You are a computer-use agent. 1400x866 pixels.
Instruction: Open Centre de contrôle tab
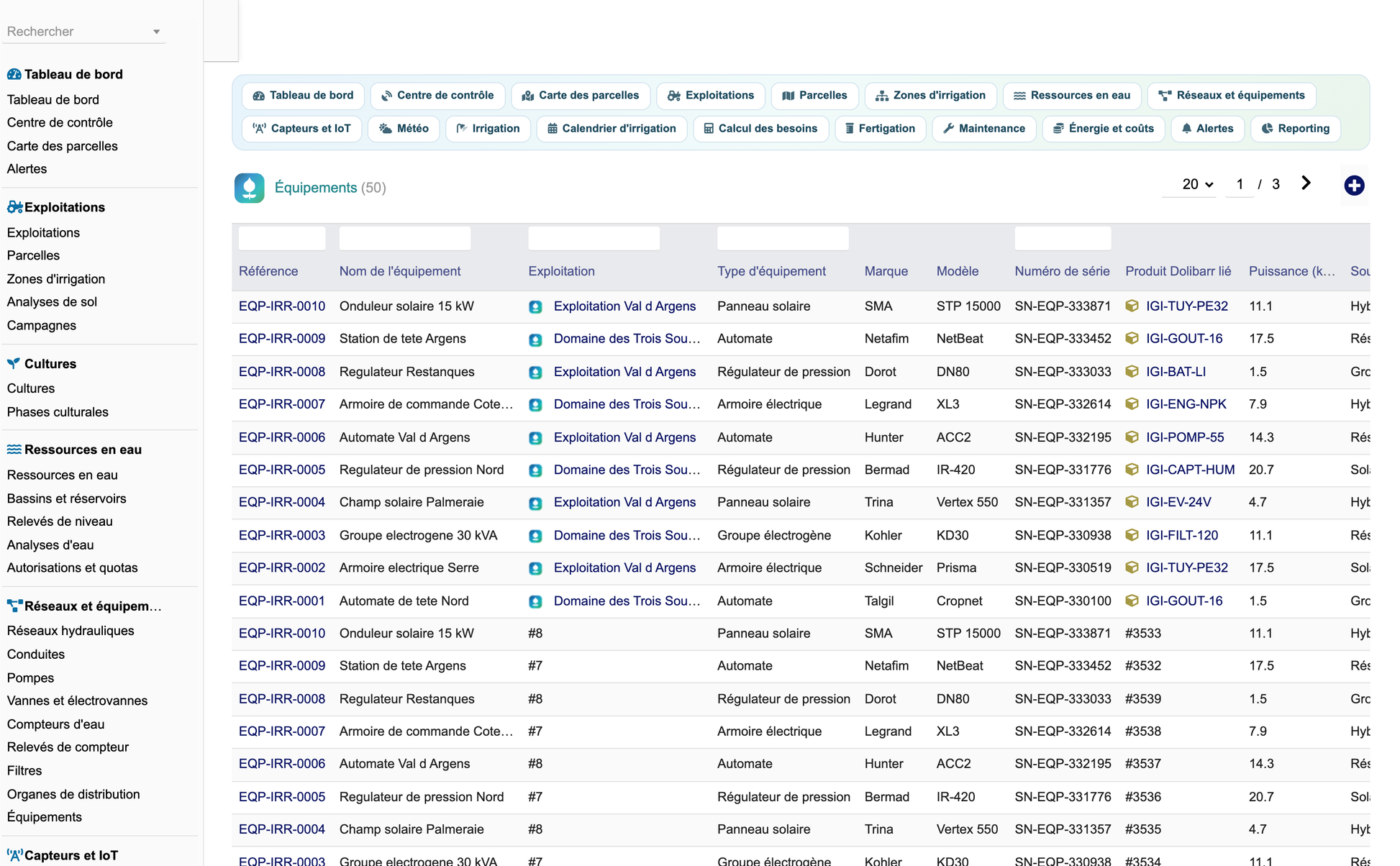tap(437, 96)
